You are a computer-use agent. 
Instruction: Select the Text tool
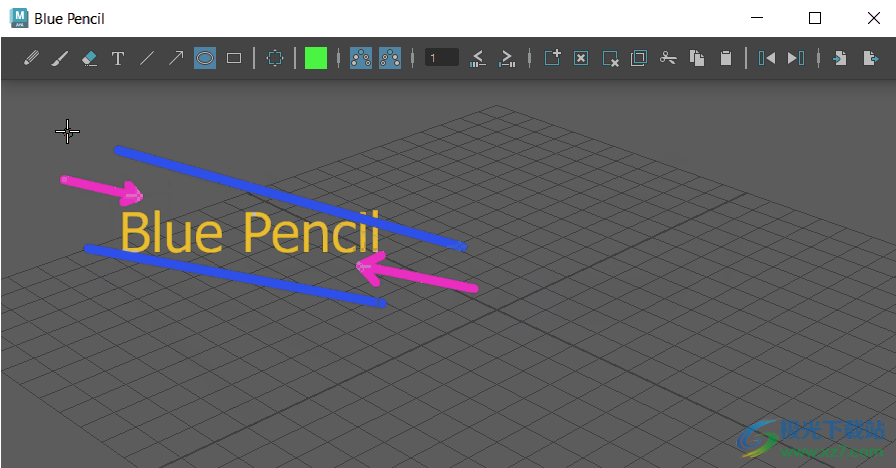coord(118,58)
